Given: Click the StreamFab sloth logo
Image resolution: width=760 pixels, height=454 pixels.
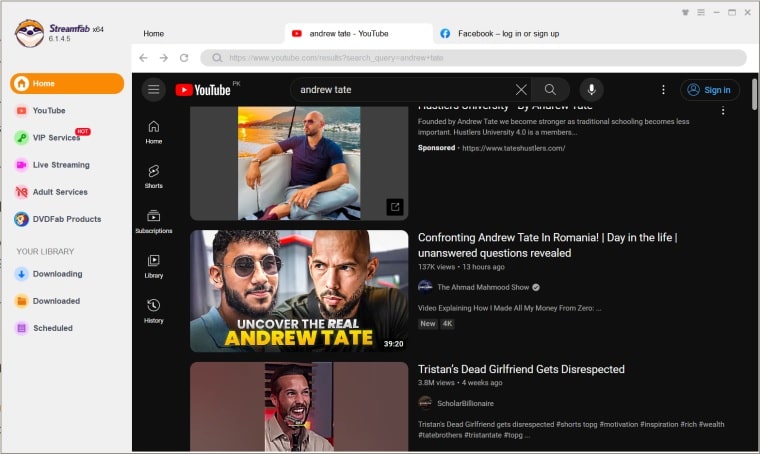Looking at the screenshot, I should [x=29, y=33].
